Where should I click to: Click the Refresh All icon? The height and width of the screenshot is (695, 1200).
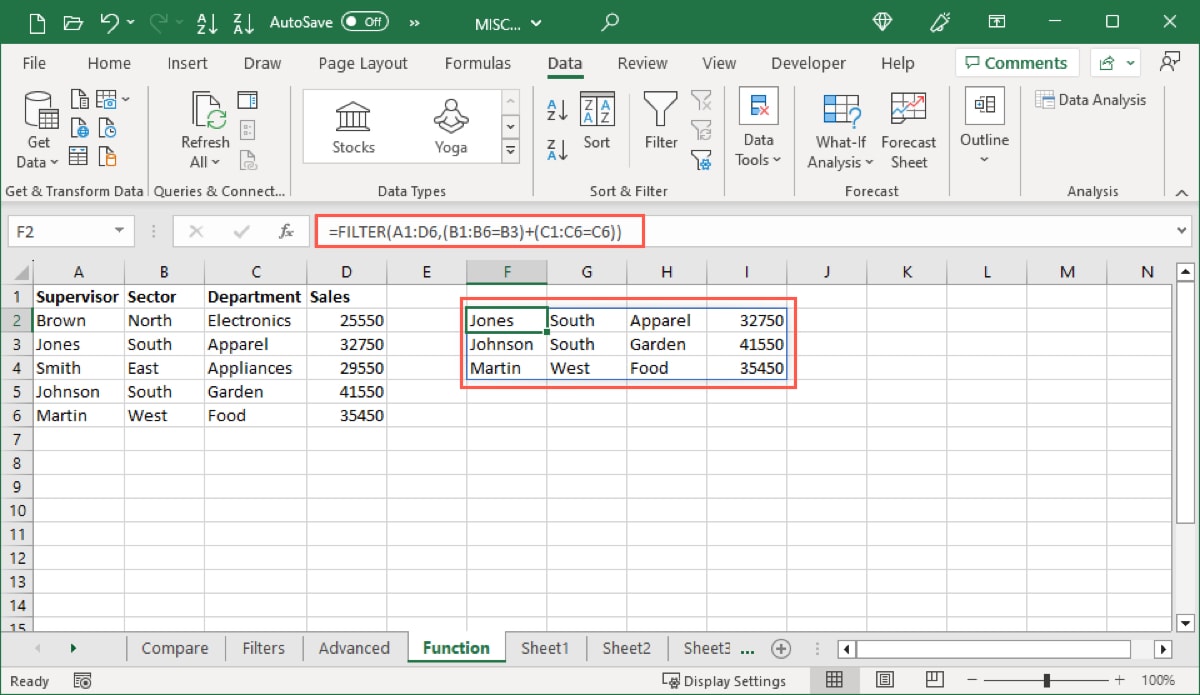[x=204, y=125]
